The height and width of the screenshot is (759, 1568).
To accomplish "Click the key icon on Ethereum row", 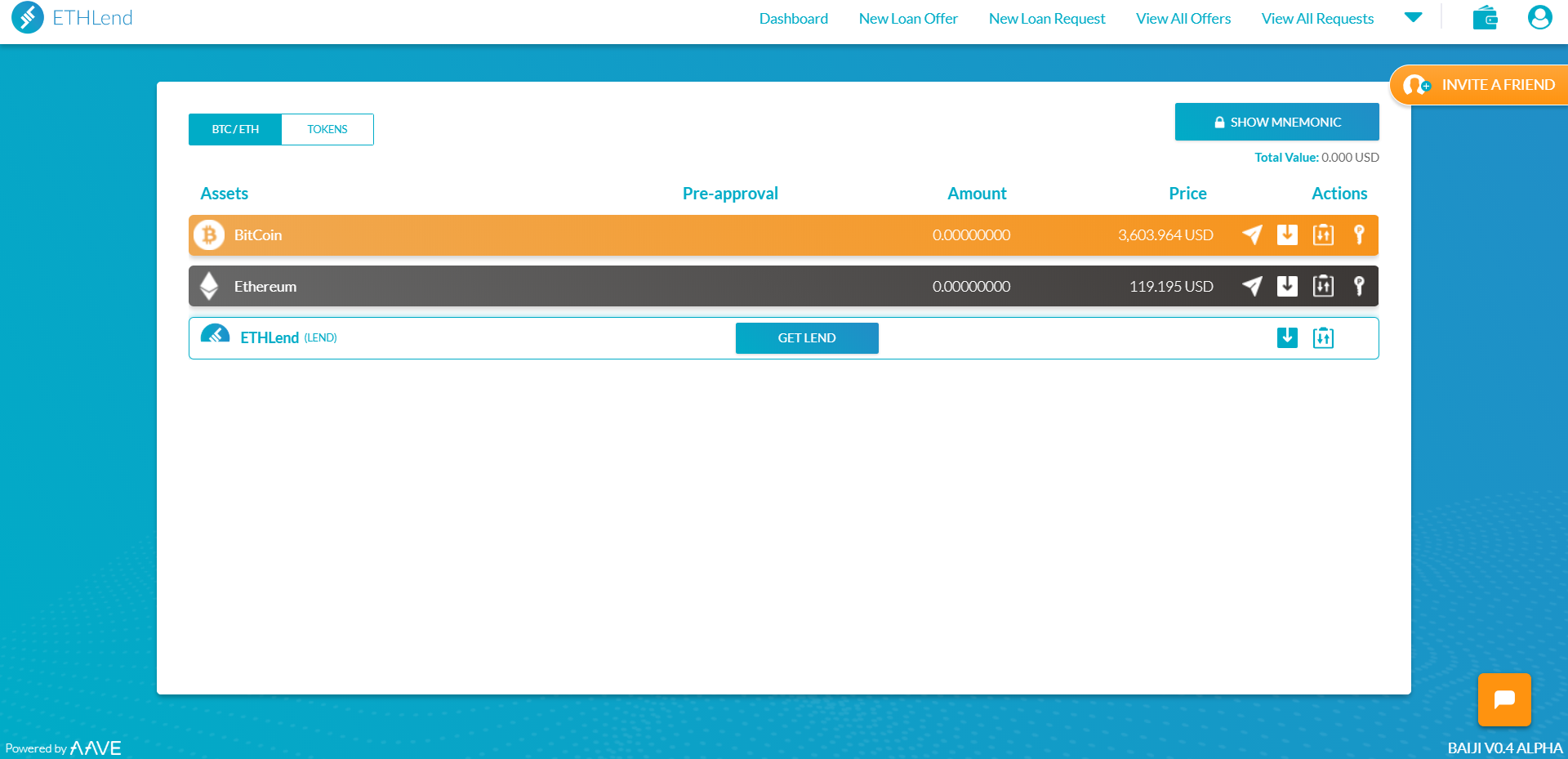I will [x=1360, y=286].
